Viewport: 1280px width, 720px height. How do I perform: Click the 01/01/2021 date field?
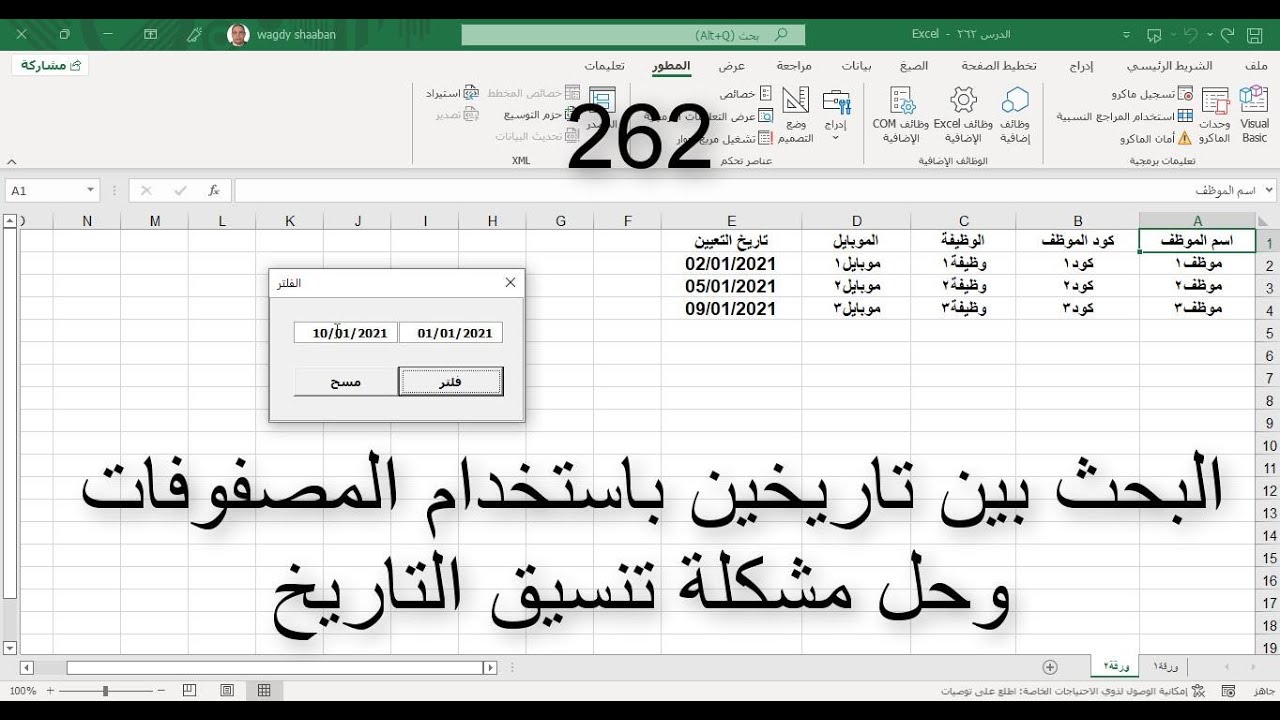point(451,333)
